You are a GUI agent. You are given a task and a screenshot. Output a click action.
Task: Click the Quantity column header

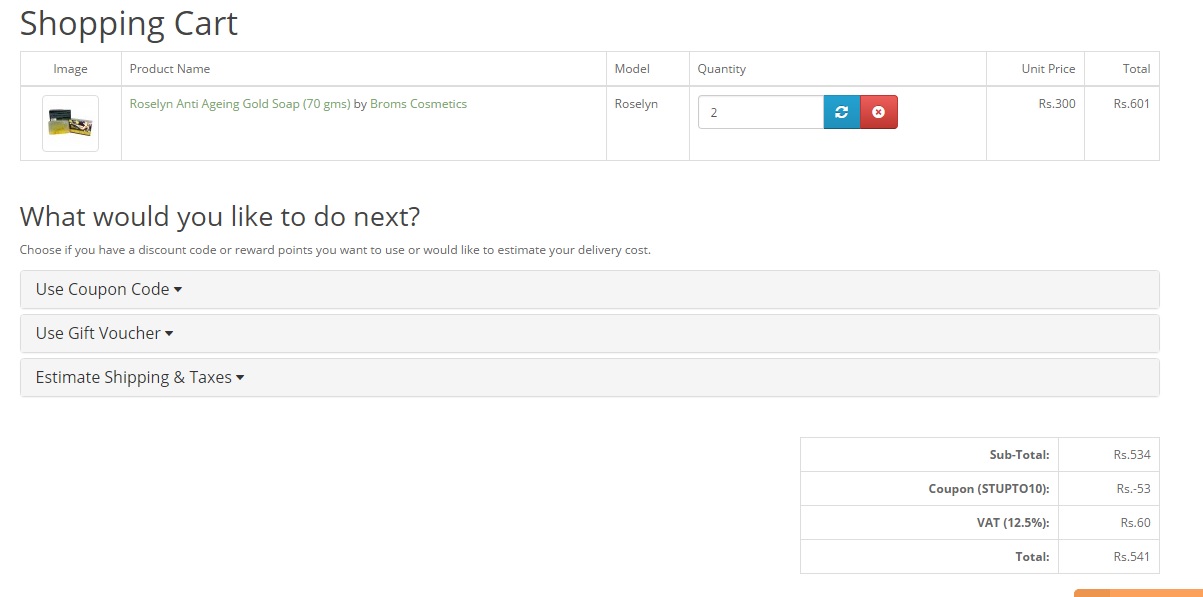click(x=722, y=69)
